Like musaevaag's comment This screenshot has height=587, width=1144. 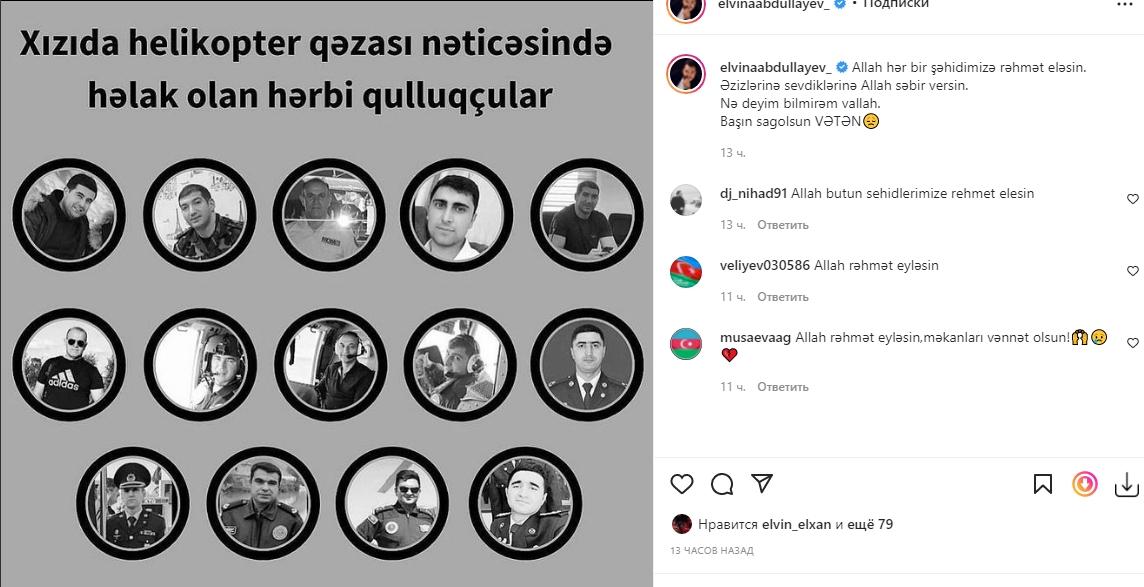tap(1132, 343)
